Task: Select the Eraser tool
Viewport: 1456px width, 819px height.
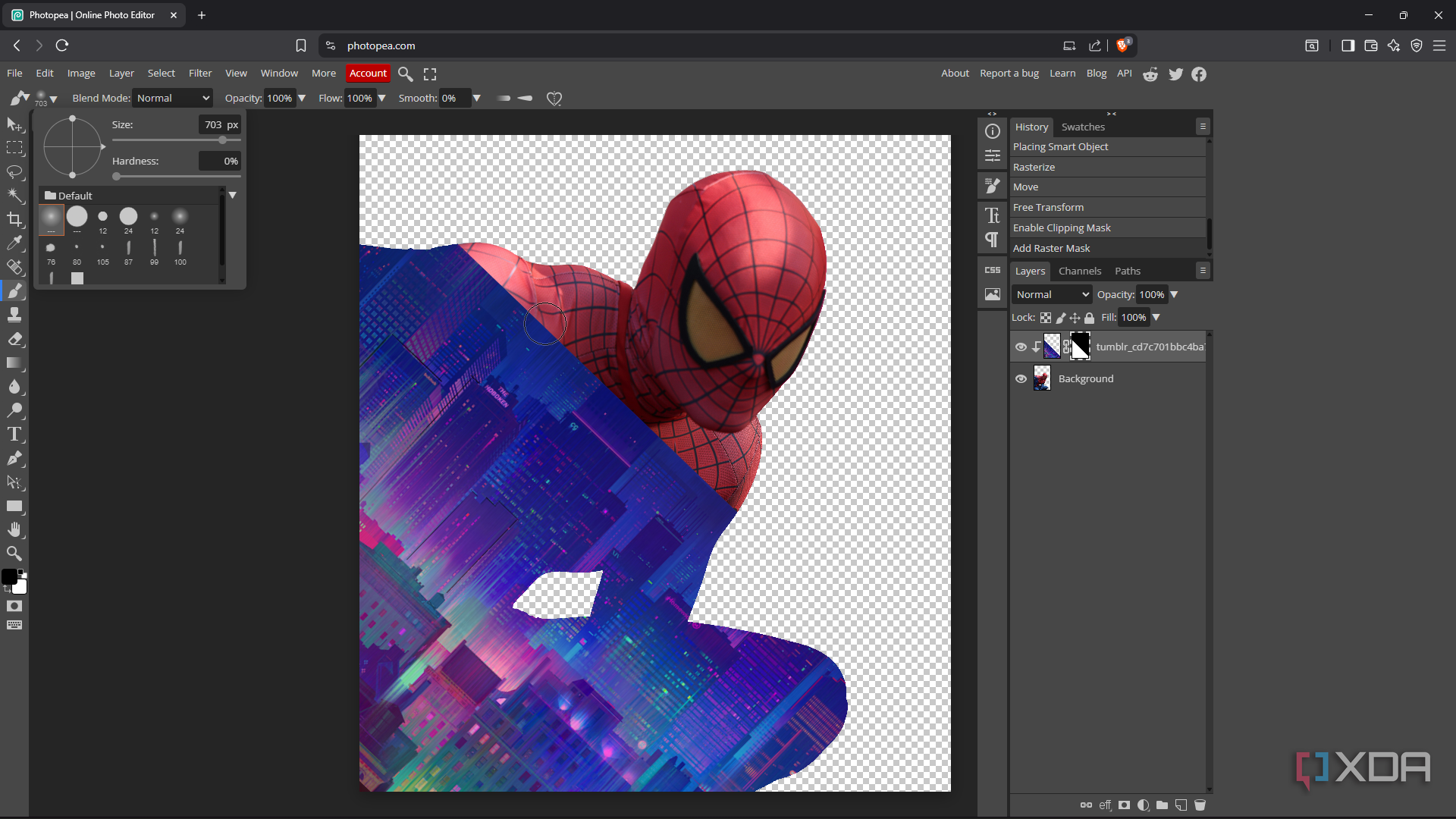Action: coord(14,339)
